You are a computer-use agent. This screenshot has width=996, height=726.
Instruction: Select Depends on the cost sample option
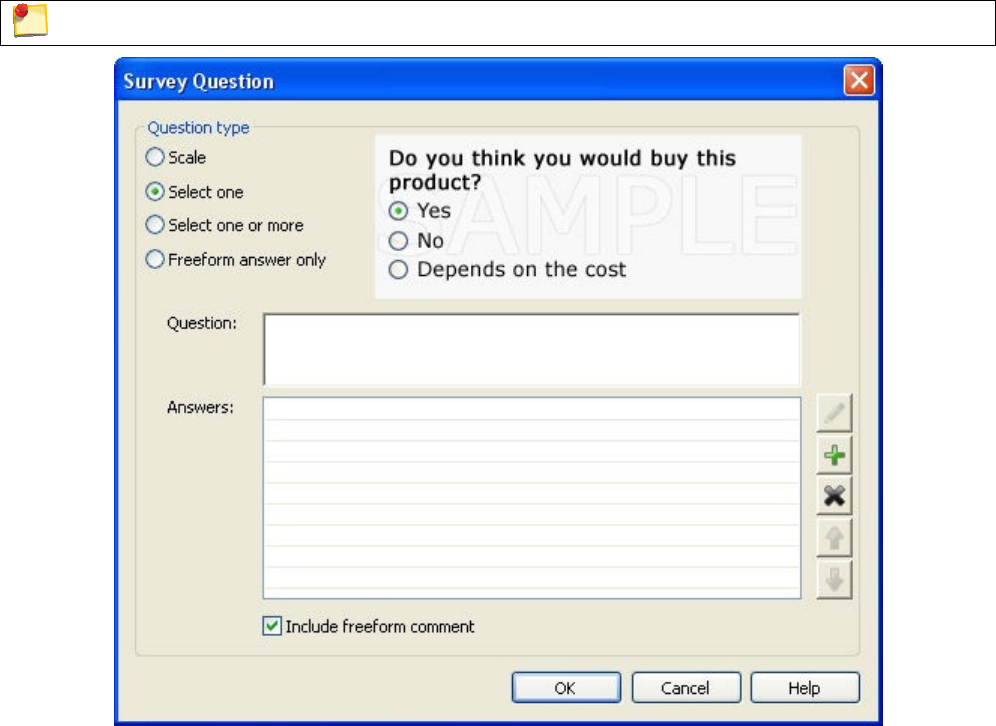pos(399,269)
